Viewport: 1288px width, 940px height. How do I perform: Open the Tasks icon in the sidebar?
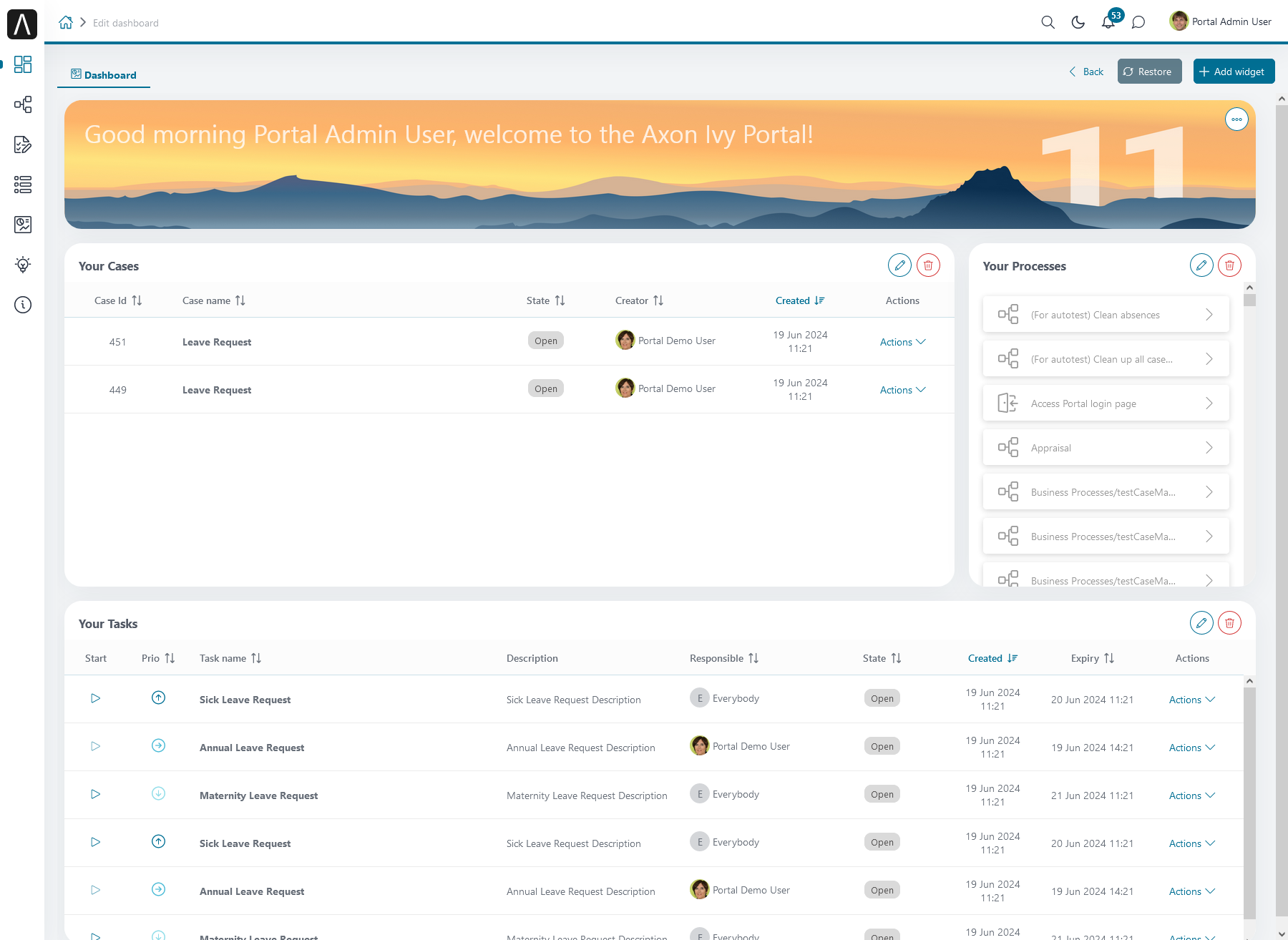point(23,145)
